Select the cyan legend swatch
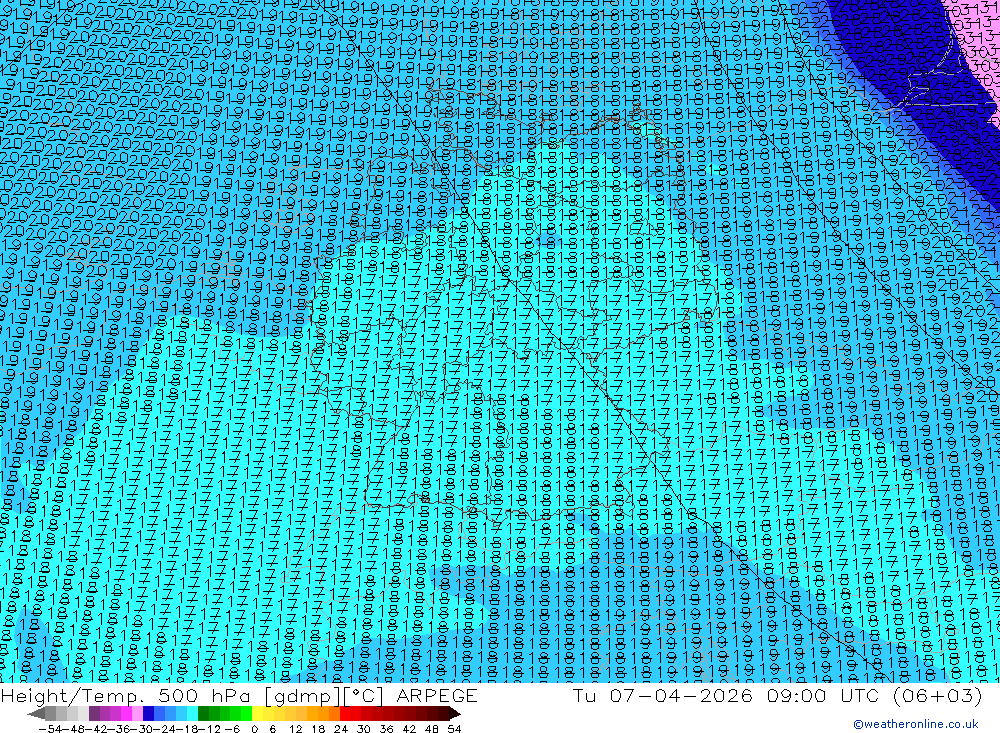This screenshot has width=1000, height=733. point(192,714)
